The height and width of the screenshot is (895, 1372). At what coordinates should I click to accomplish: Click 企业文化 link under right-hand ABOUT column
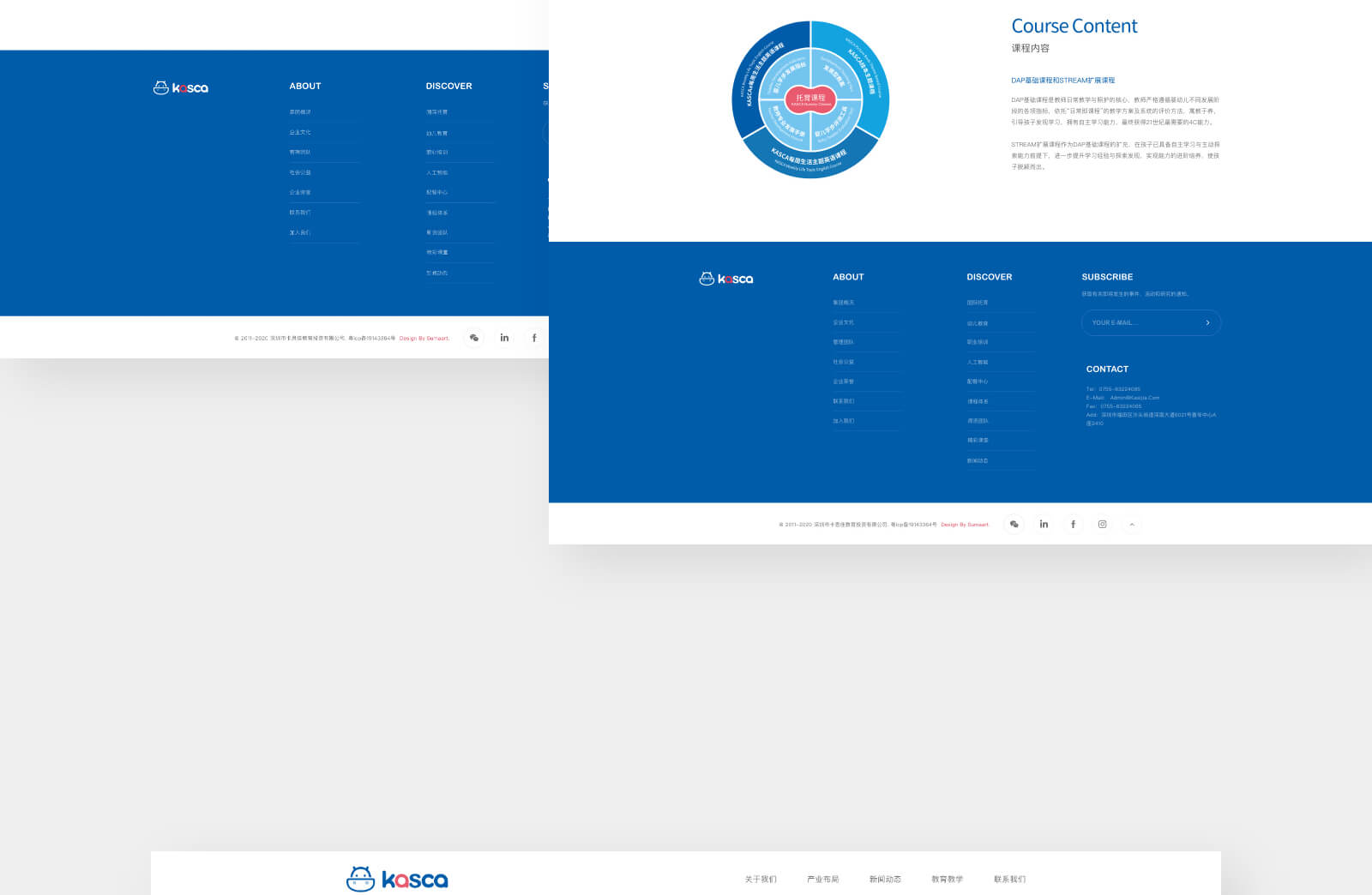(843, 322)
